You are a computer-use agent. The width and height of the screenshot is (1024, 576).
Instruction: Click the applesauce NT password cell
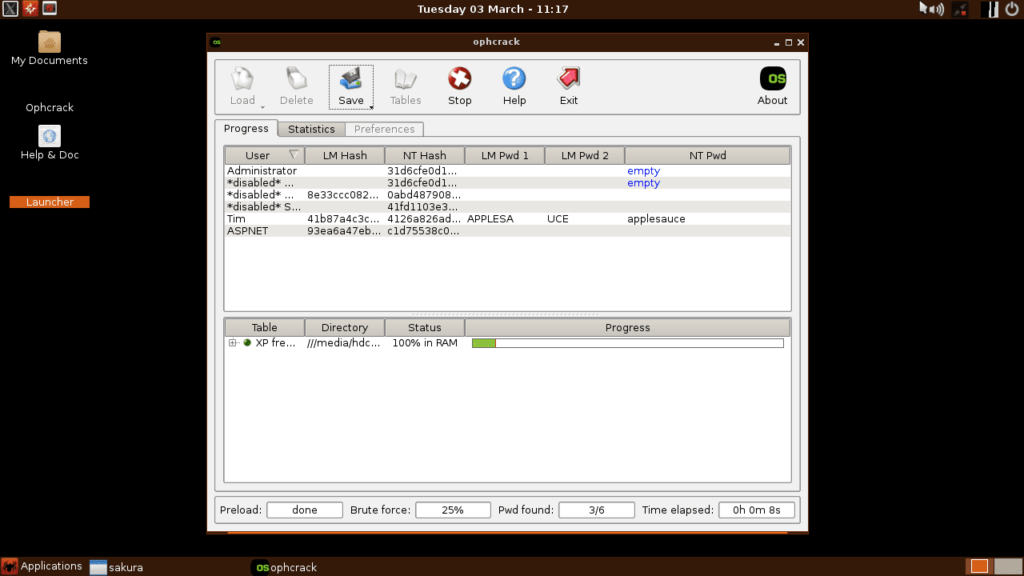[656, 219]
